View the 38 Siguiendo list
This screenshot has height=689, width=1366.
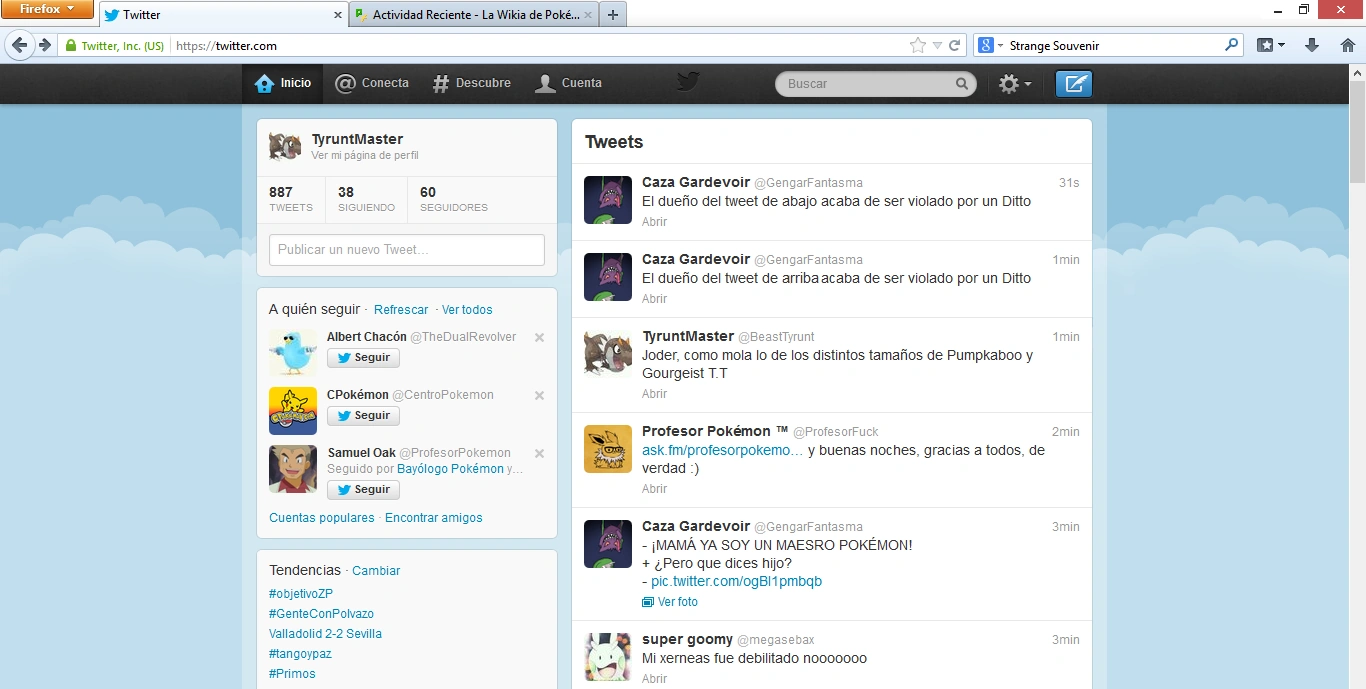click(x=366, y=199)
